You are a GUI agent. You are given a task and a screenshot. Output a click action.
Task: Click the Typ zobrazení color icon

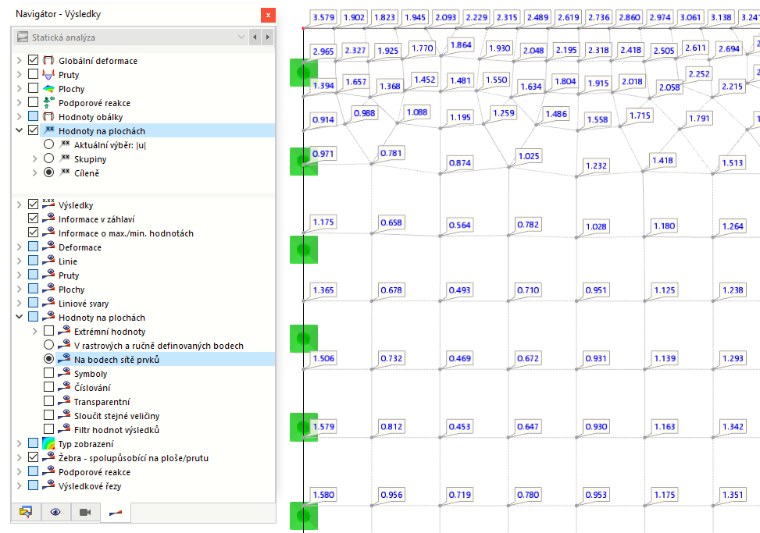click(x=48, y=443)
